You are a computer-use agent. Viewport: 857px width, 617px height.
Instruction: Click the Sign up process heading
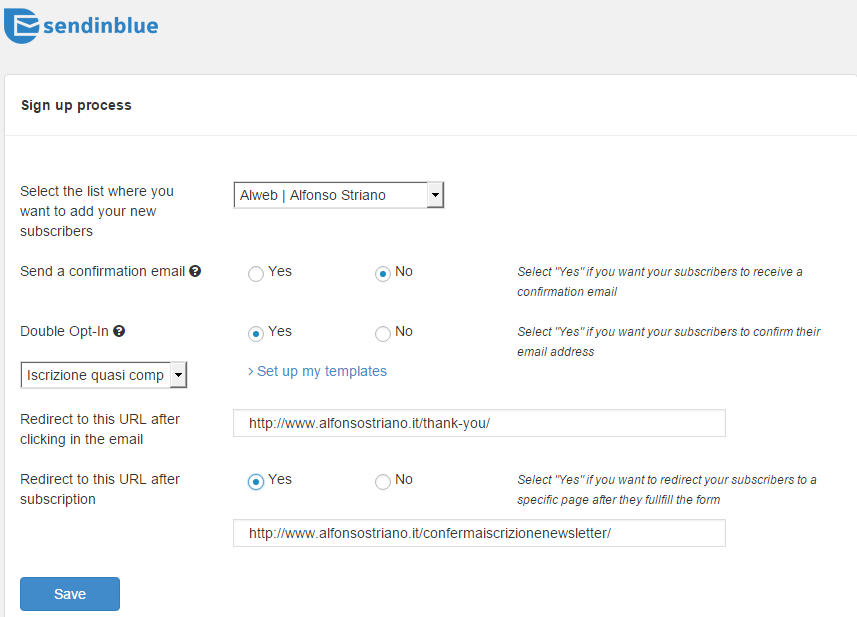point(77,105)
